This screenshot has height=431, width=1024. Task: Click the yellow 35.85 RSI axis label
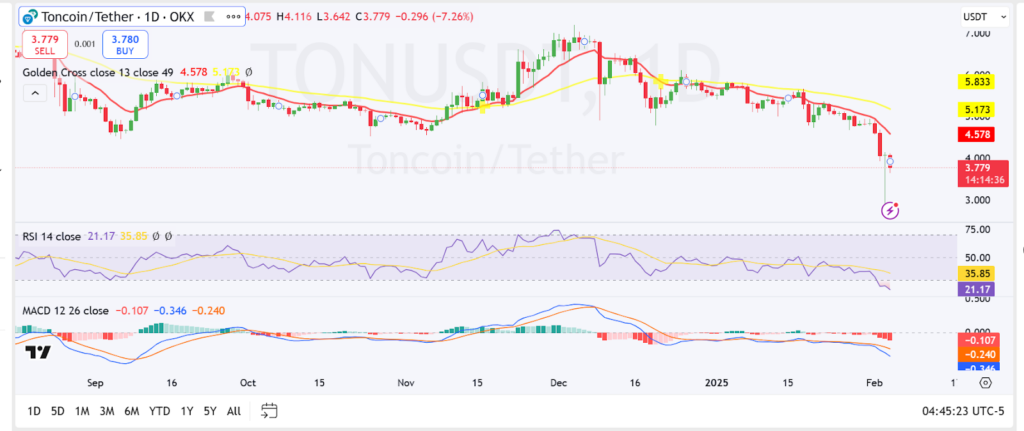click(x=976, y=274)
